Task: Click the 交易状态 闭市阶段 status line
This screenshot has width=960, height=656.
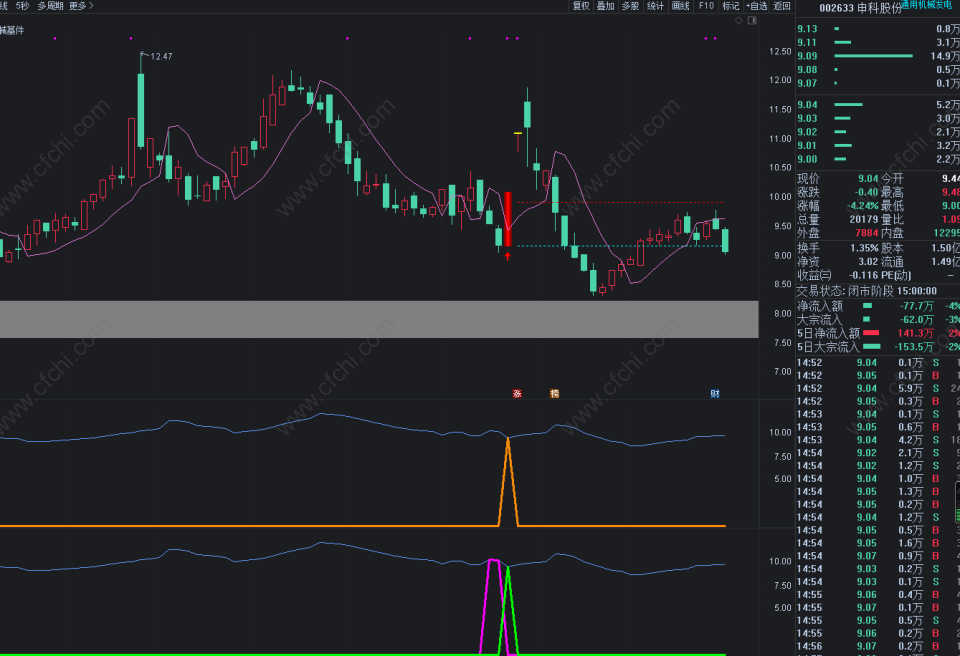Action: coord(866,291)
